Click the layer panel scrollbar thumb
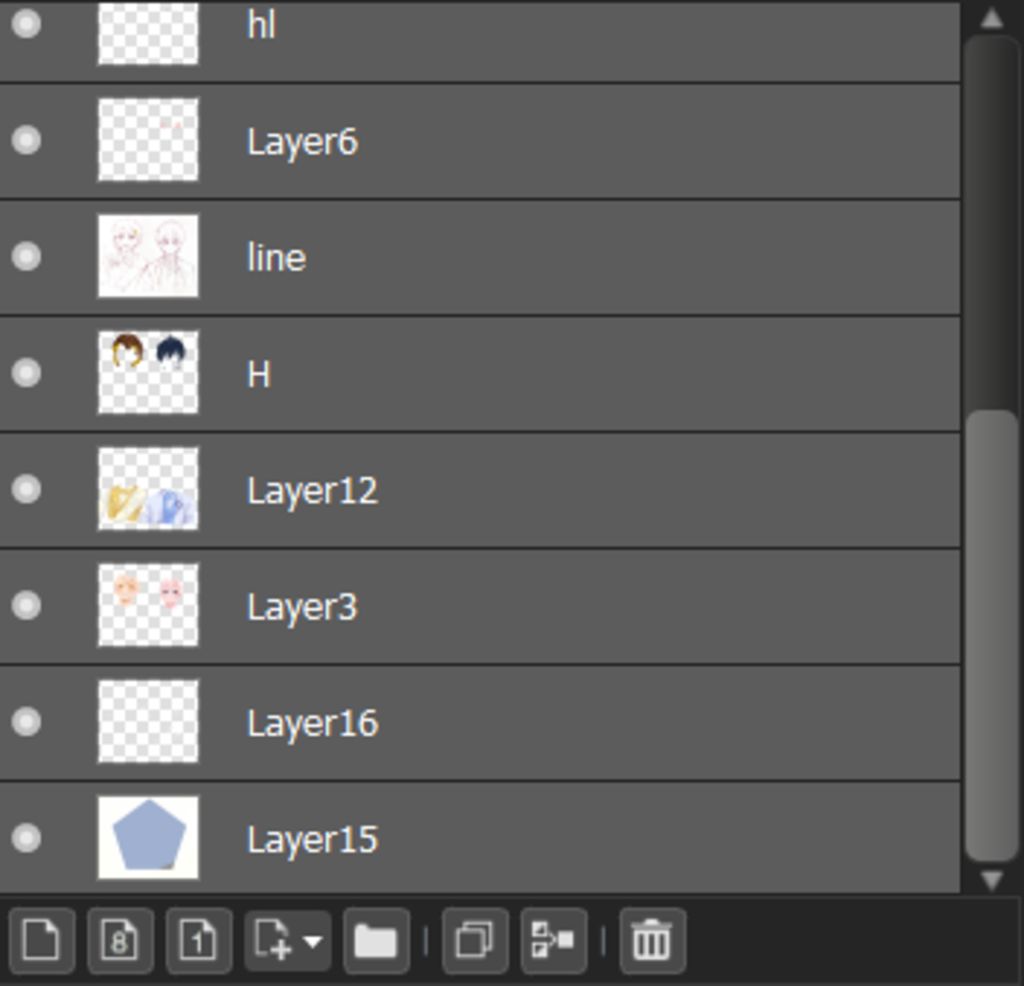 coord(990,635)
